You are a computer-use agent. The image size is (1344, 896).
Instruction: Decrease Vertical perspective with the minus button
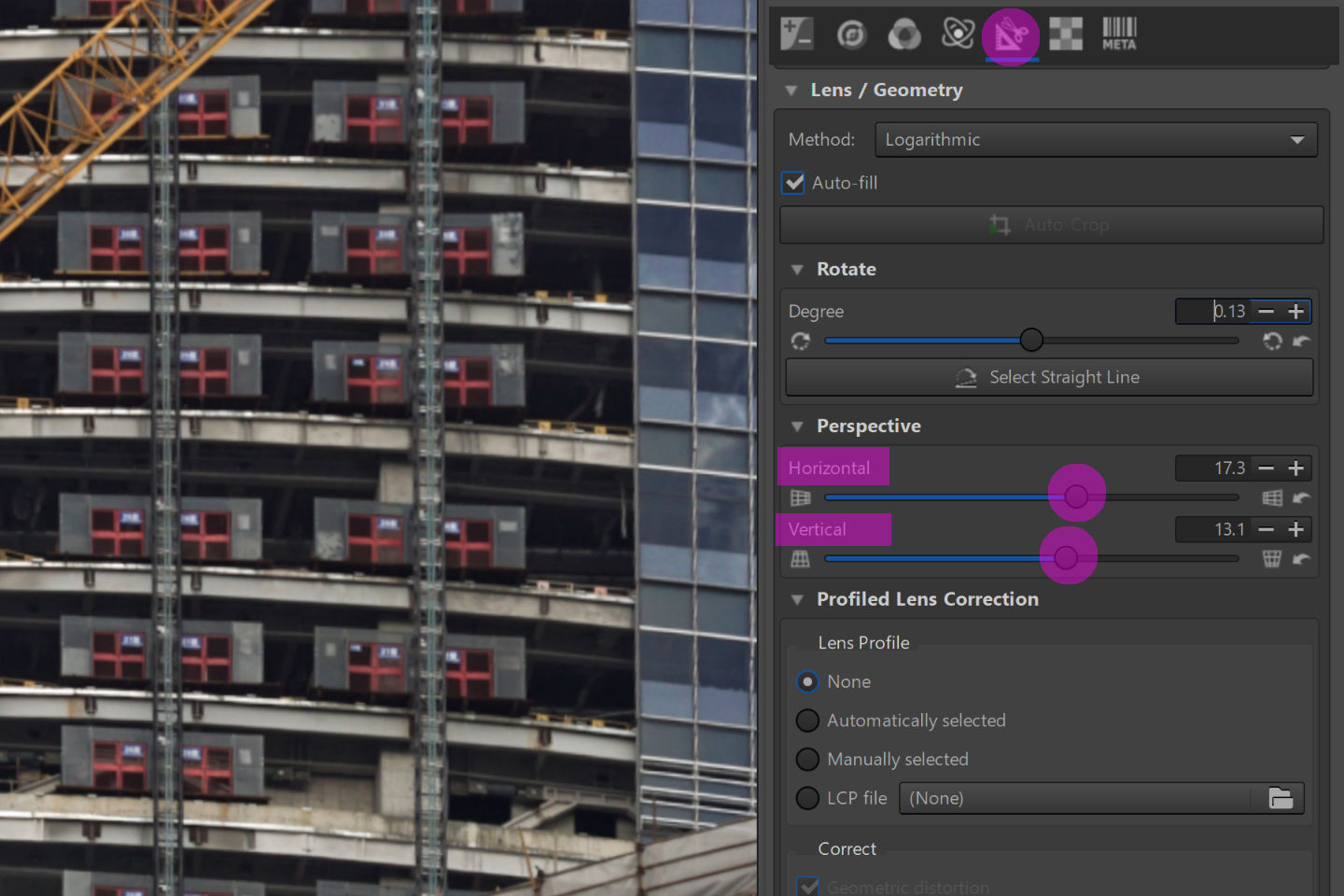tap(1266, 529)
